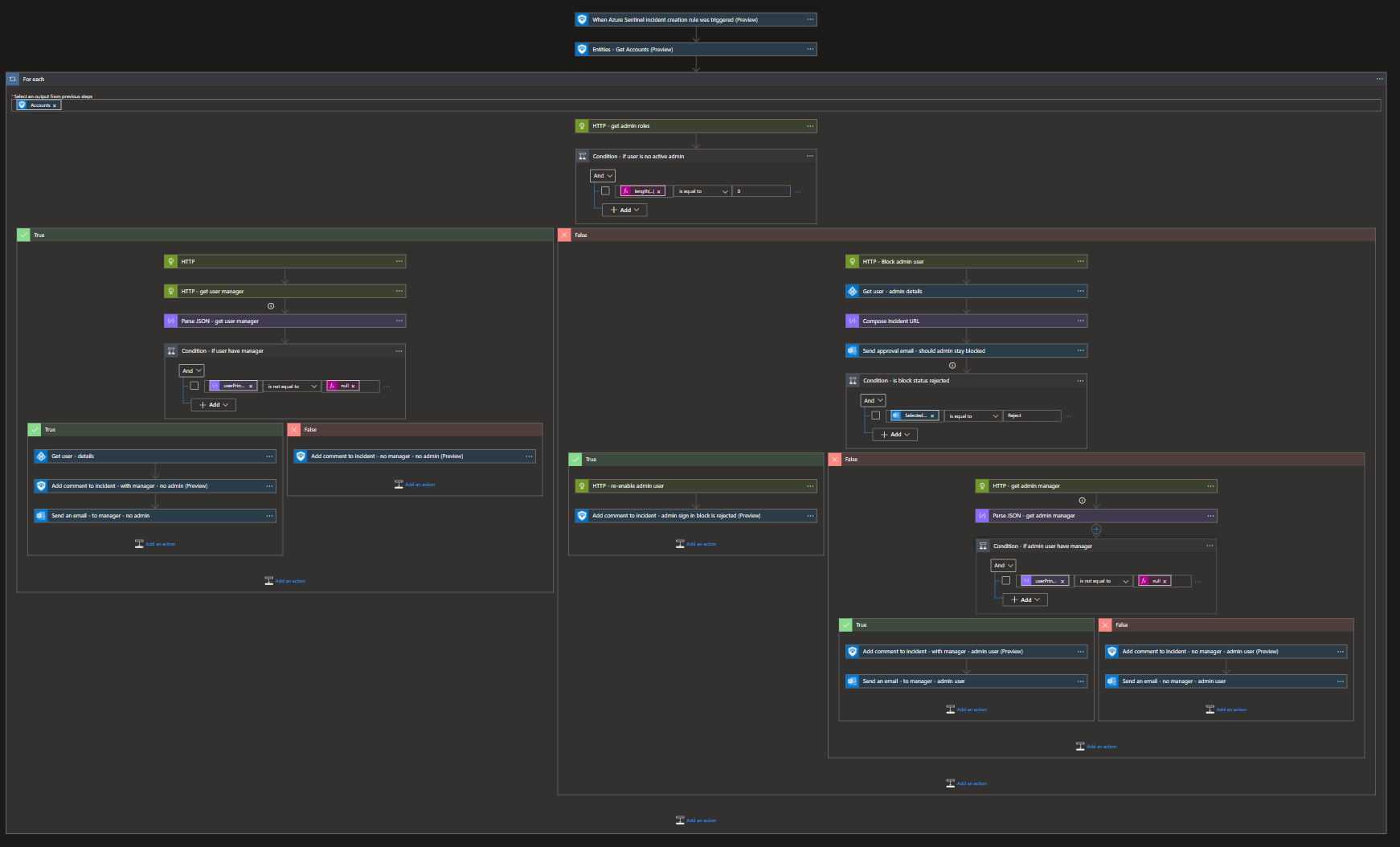Open ellipsis menu of For each
Viewport: 1400px width, 847px height.
(1380, 79)
